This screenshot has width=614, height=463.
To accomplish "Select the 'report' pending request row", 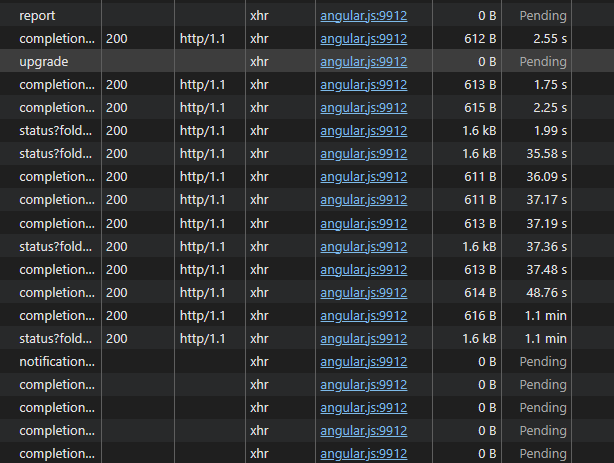I will coord(38,16).
